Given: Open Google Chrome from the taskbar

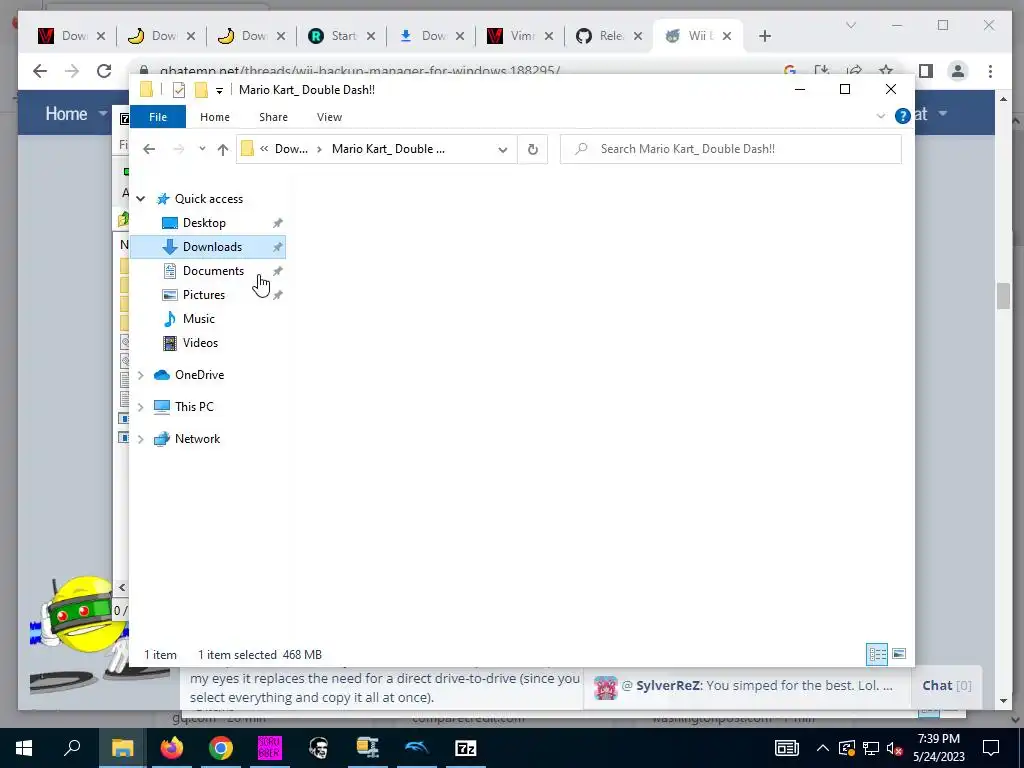Looking at the screenshot, I should click(x=221, y=748).
